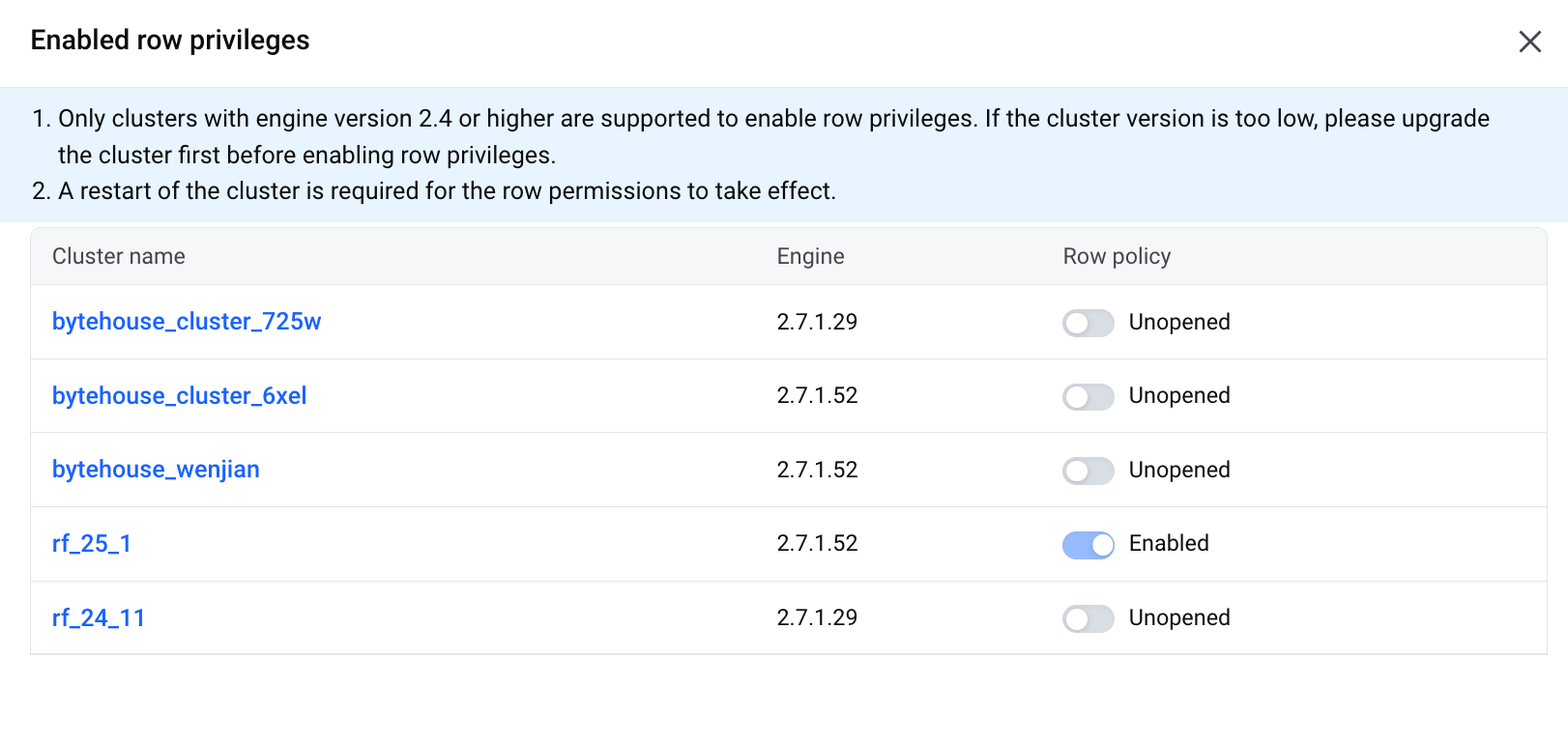Select engine version 2.7.1.29 of bytehouse_cluster_725w
Viewport: 1568px width, 744px height.
point(817,322)
